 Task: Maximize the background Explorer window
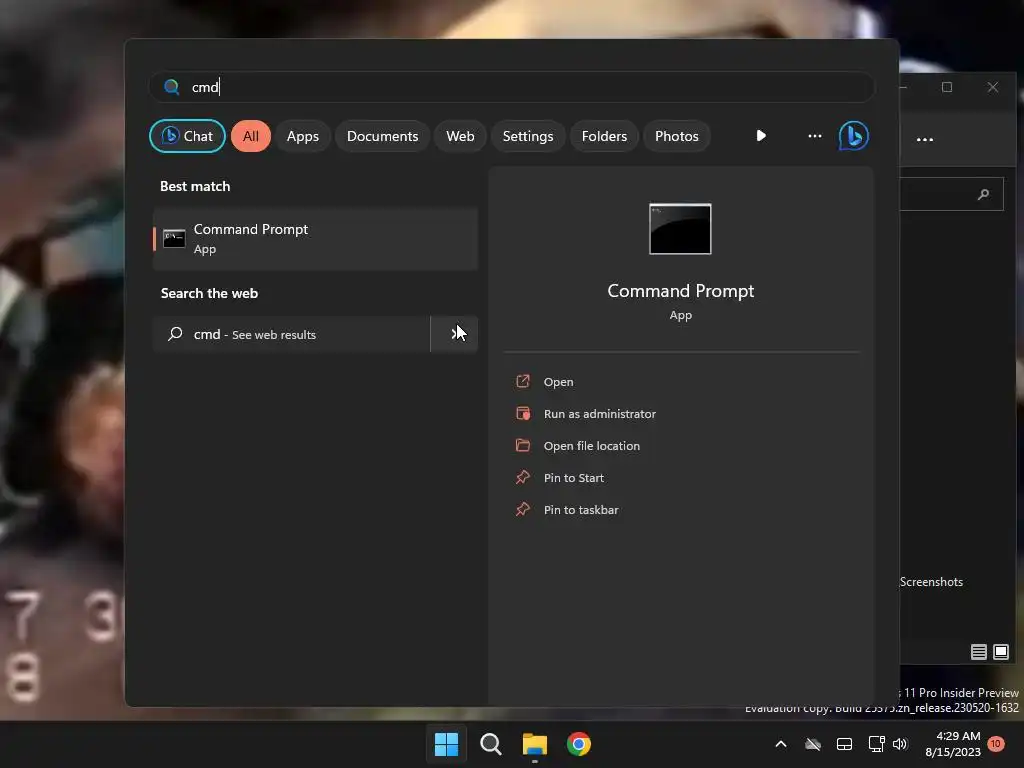tap(947, 87)
